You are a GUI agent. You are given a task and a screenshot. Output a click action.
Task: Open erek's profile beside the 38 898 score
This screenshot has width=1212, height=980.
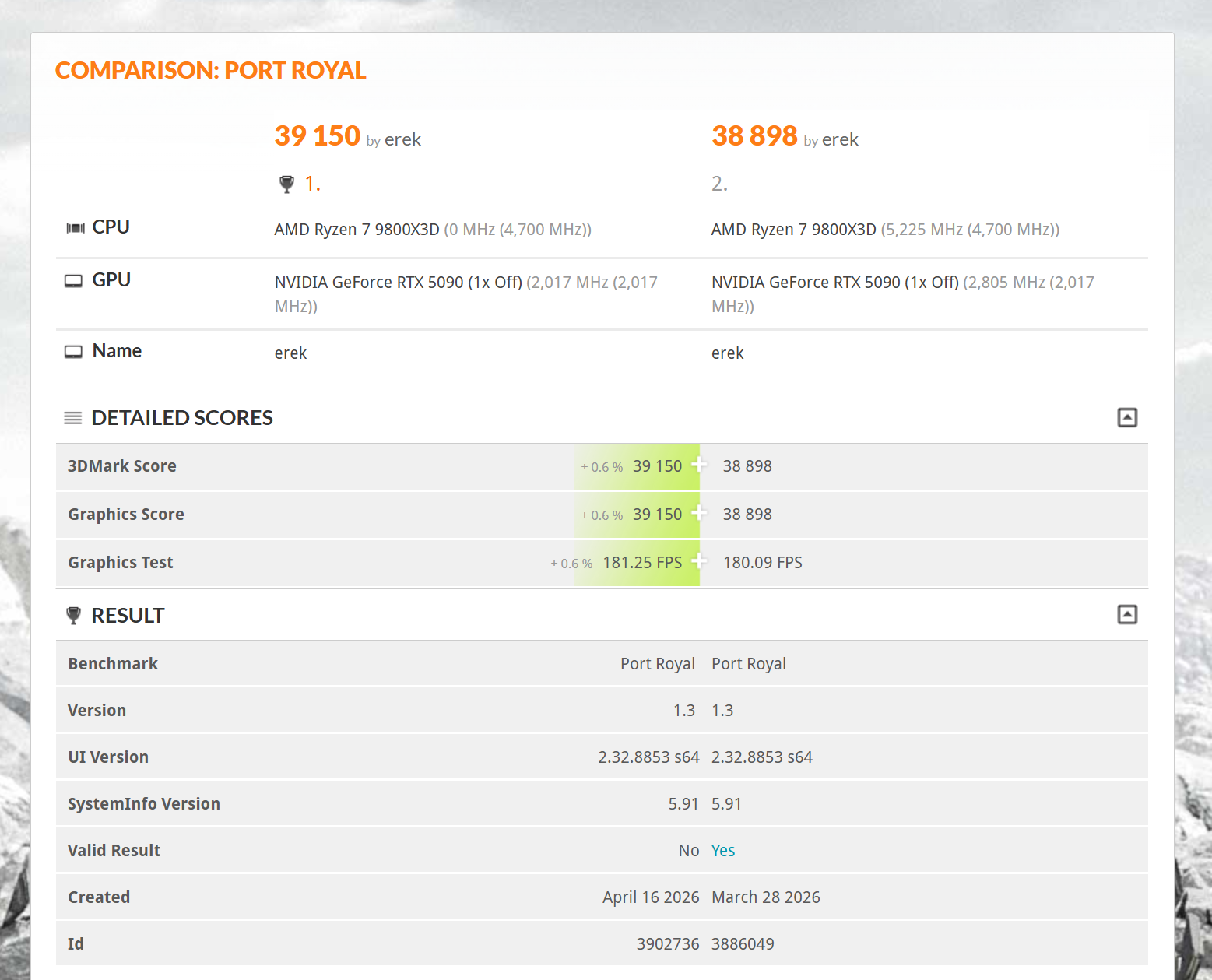[840, 140]
